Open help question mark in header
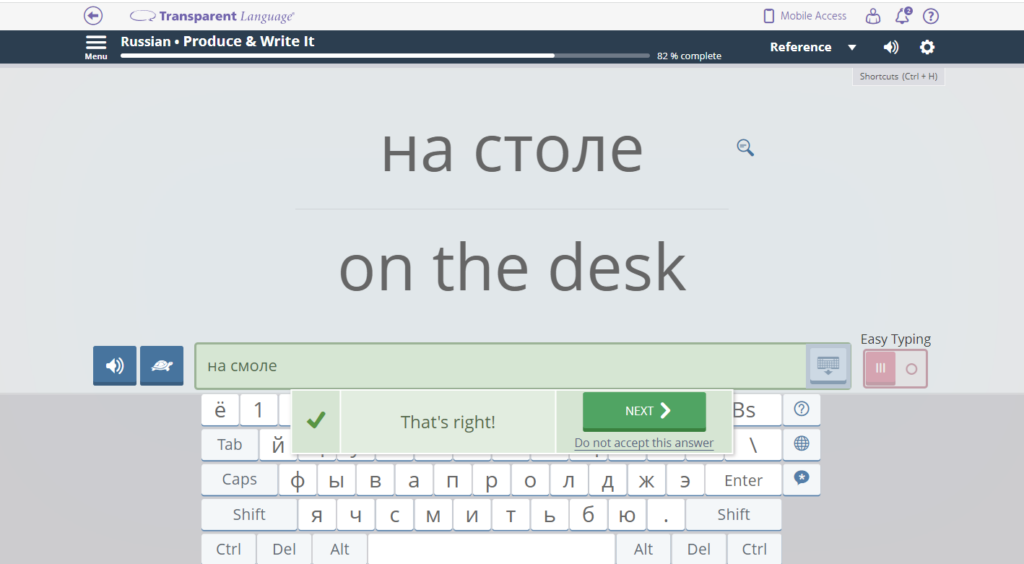Viewport: 1024px width, 564px height. [931, 16]
